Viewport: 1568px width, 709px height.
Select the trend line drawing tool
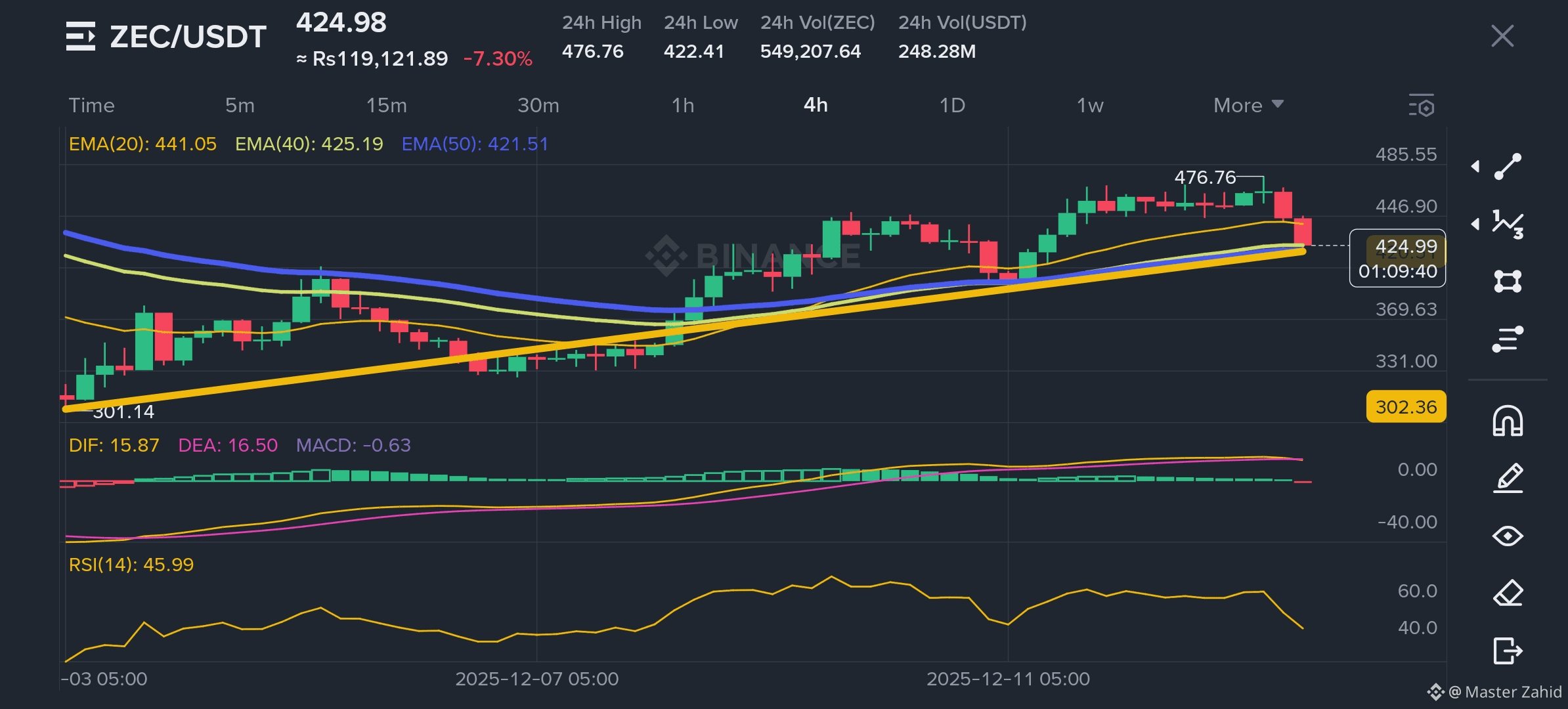pyautogui.click(x=1508, y=167)
